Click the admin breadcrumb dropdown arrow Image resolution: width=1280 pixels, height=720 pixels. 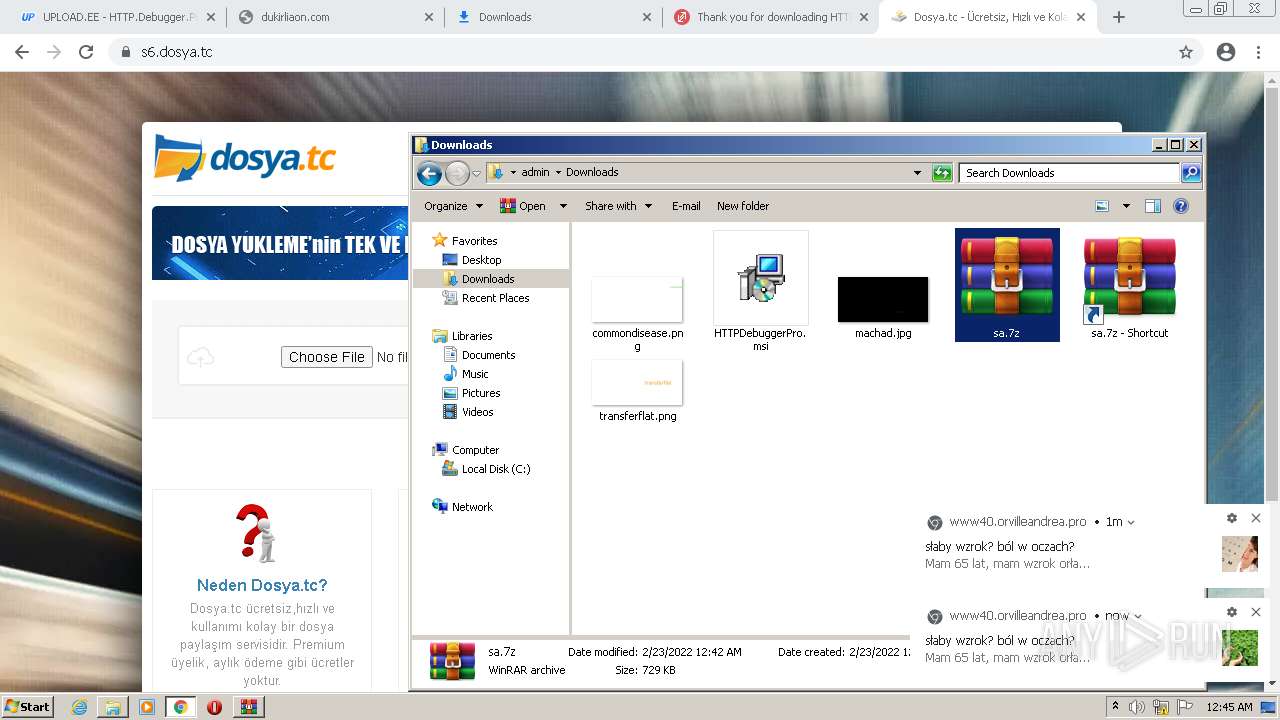[558, 173]
